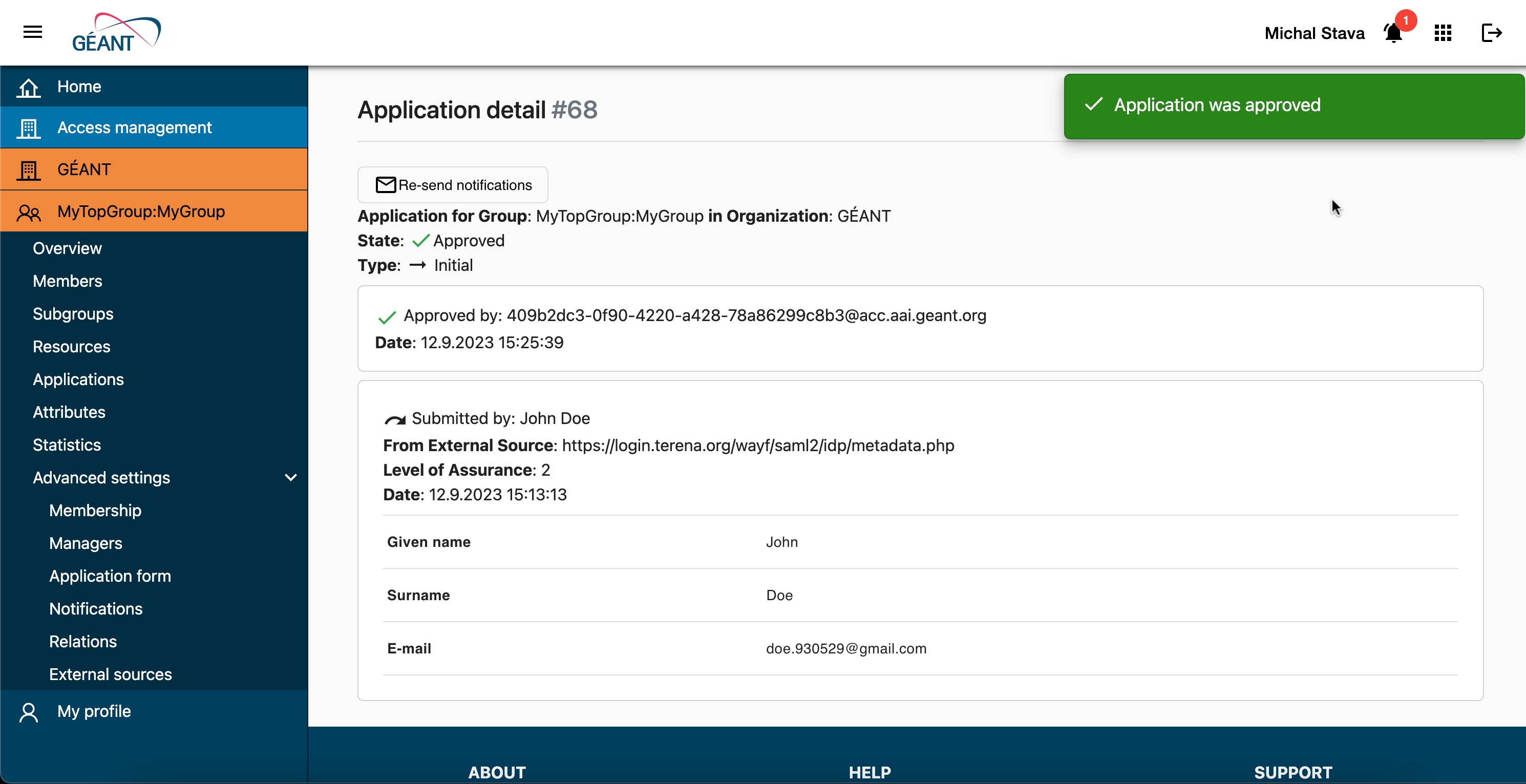Open Attributes page
The image size is (1526, 784).
(69, 412)
